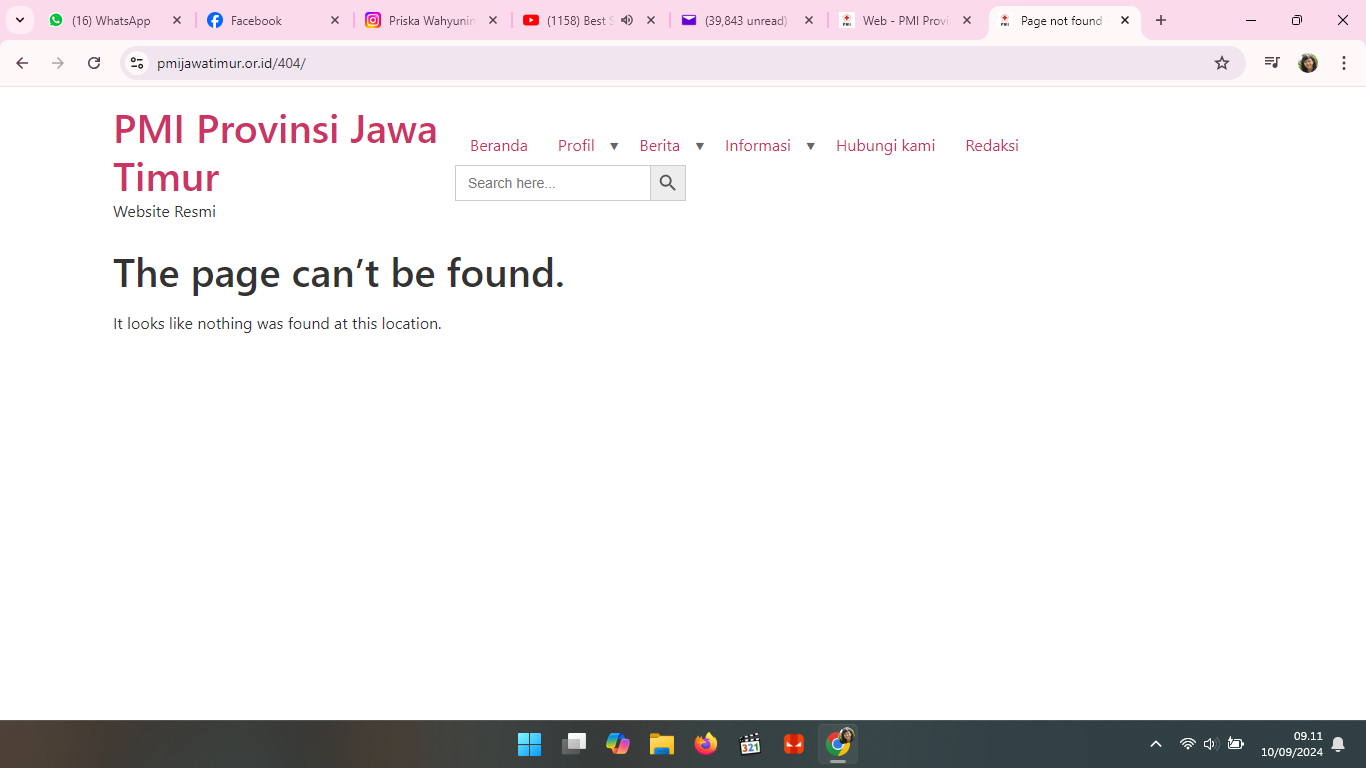Click the magnifier search button
Screen dimensions: 1366x768
(x=668, y=183)
